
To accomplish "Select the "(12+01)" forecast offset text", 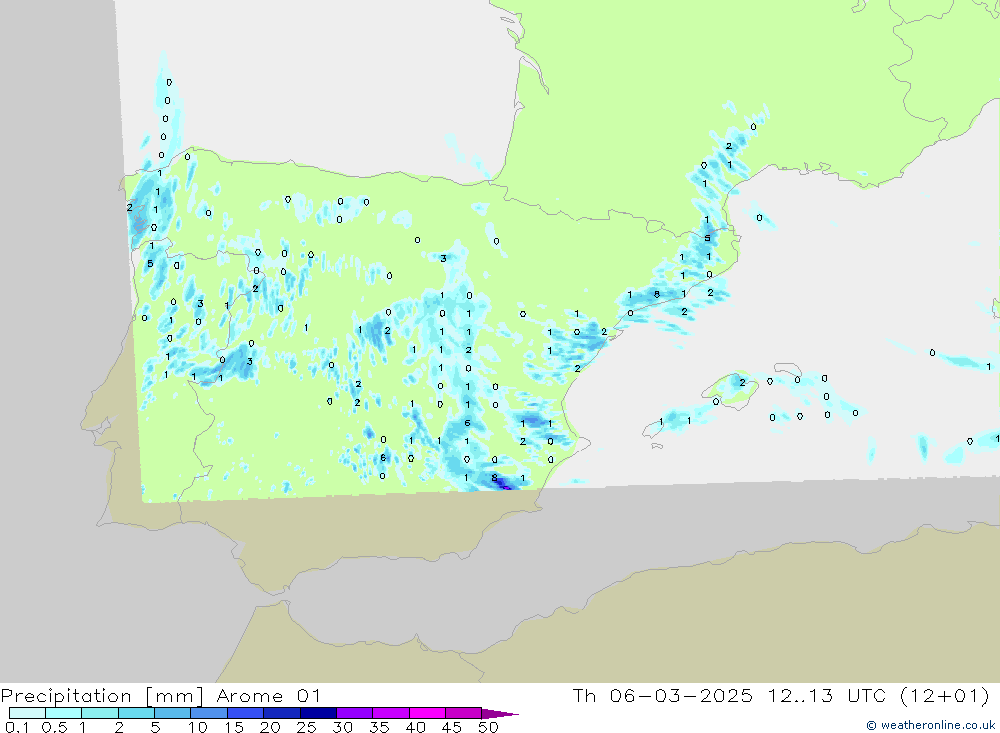I will click(945, 695).
